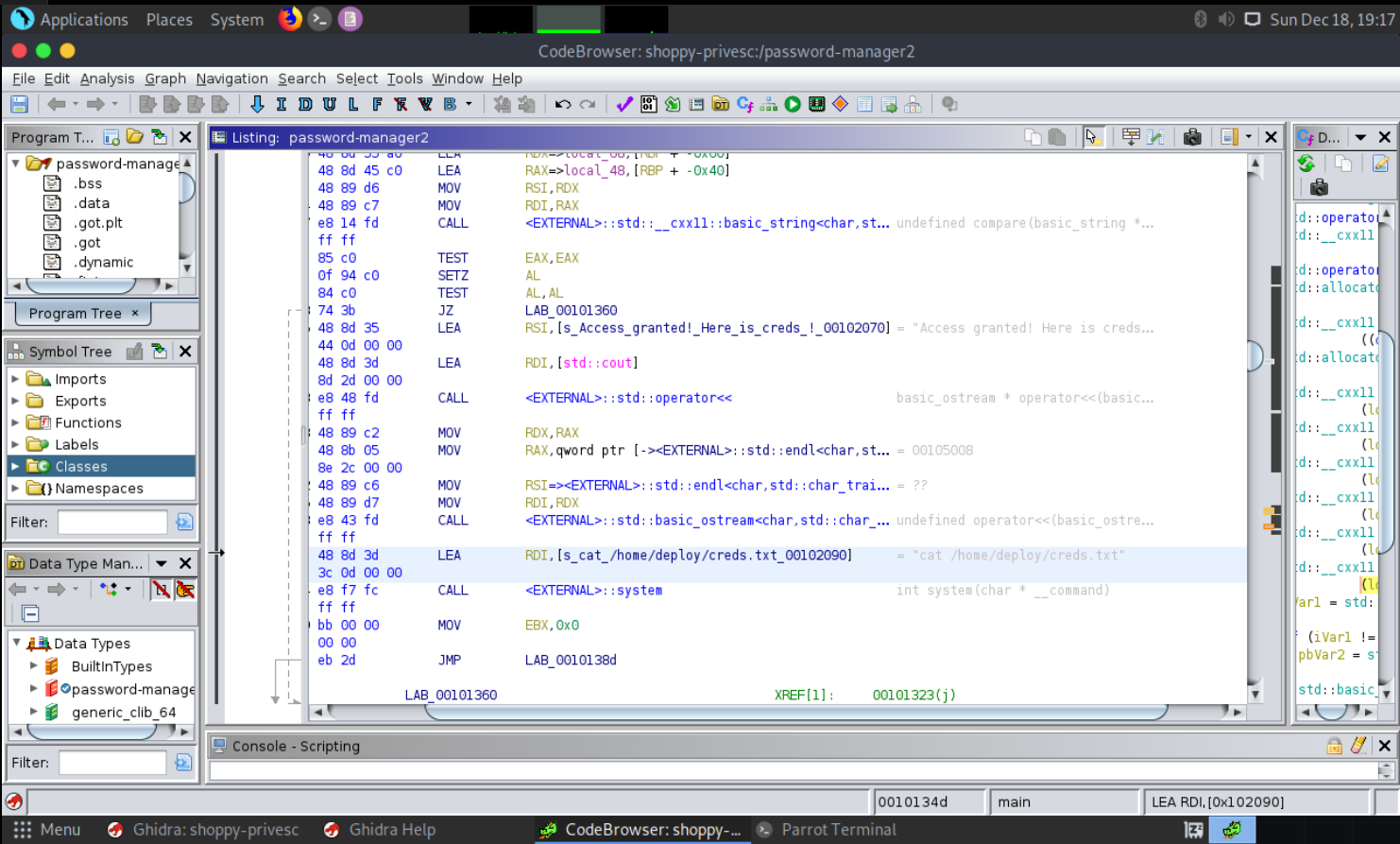Click the Undo arrow in toolbar
The height and width of the screenshot is (844, 1400).
[563, 104]
